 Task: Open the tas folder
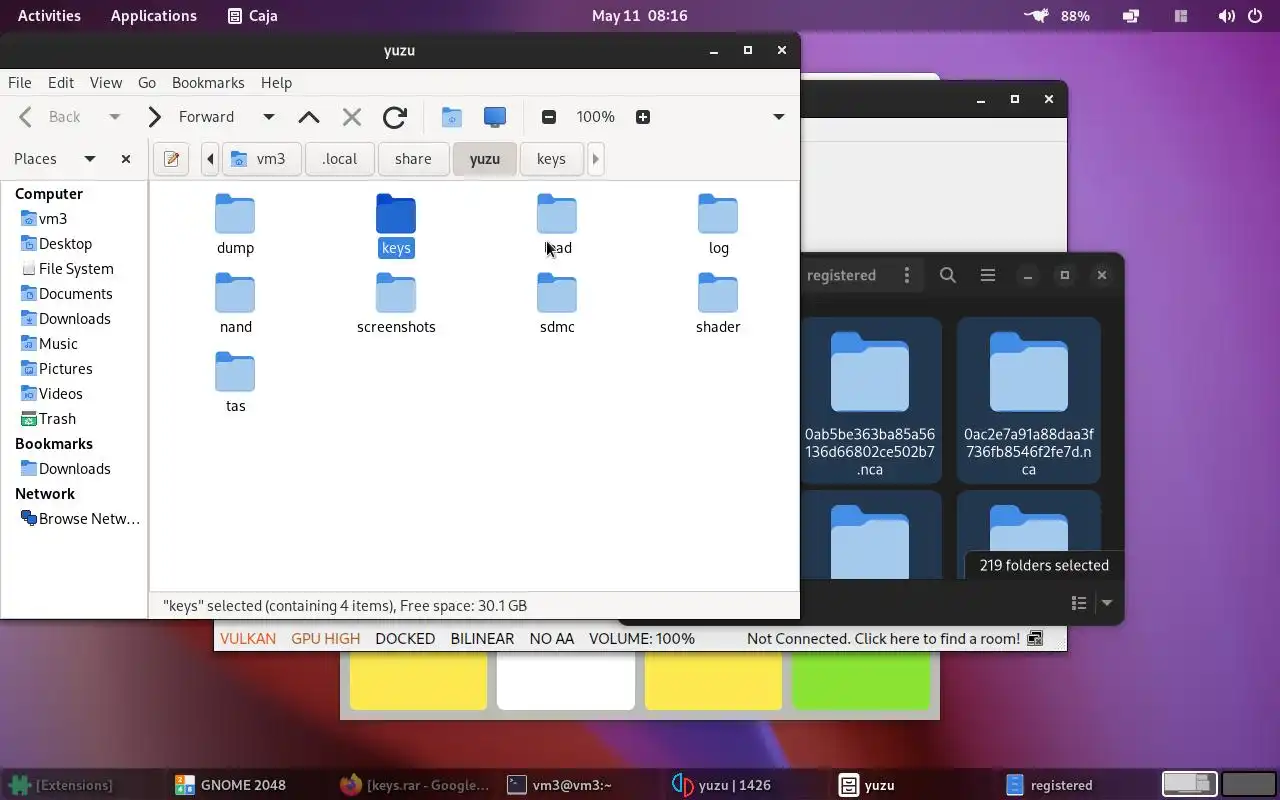(x=235, y=383)
